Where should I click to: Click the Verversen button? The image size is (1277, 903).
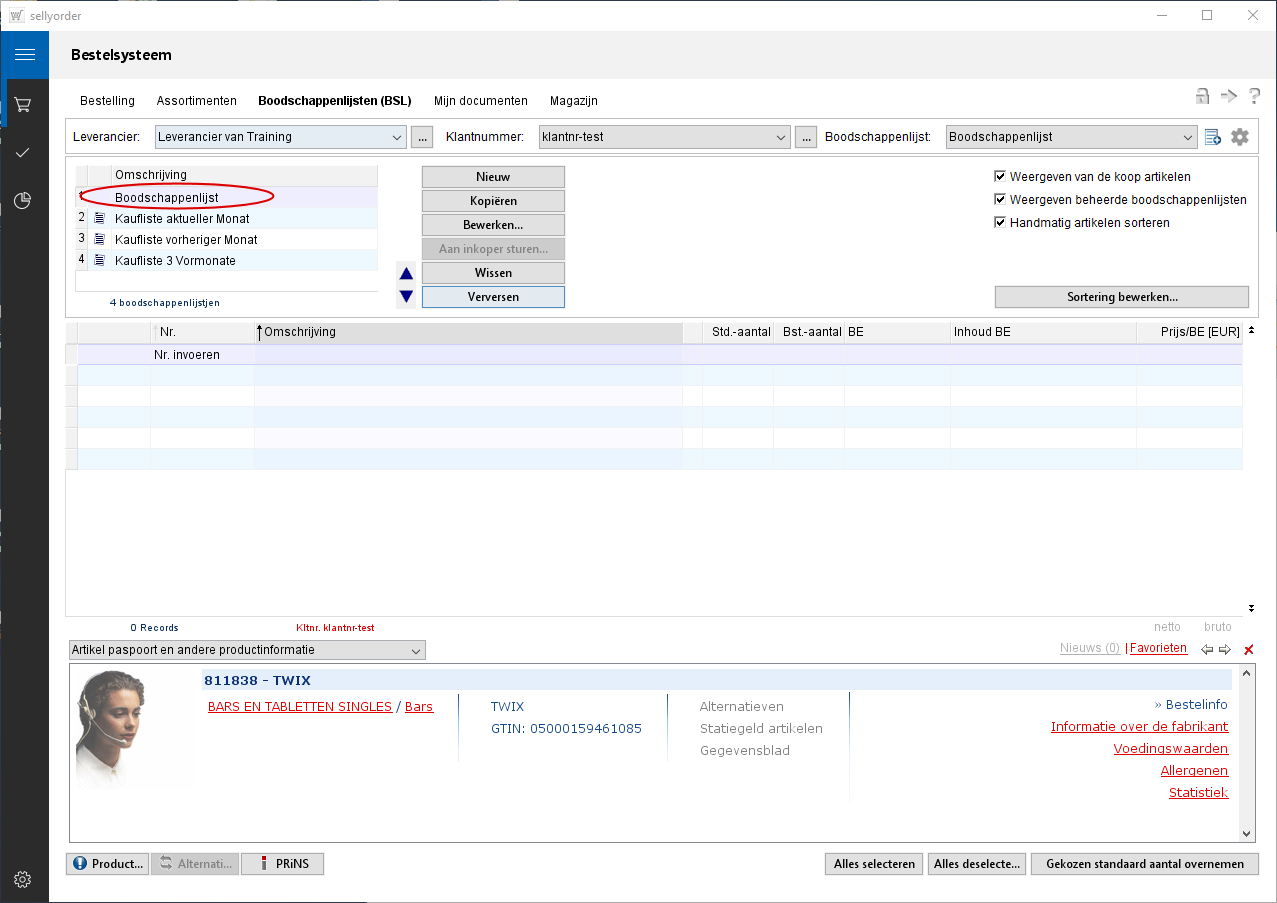[x=493, y=297]
